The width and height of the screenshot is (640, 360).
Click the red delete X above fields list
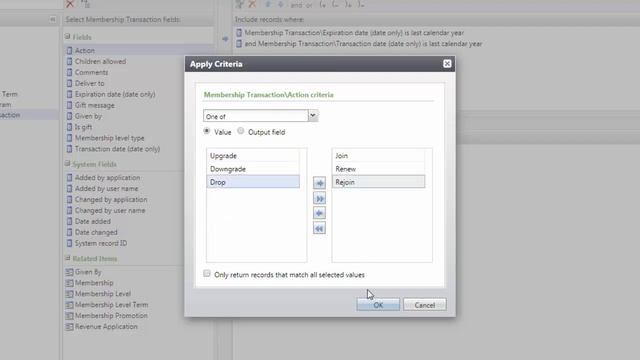click(x=70, y=4)
